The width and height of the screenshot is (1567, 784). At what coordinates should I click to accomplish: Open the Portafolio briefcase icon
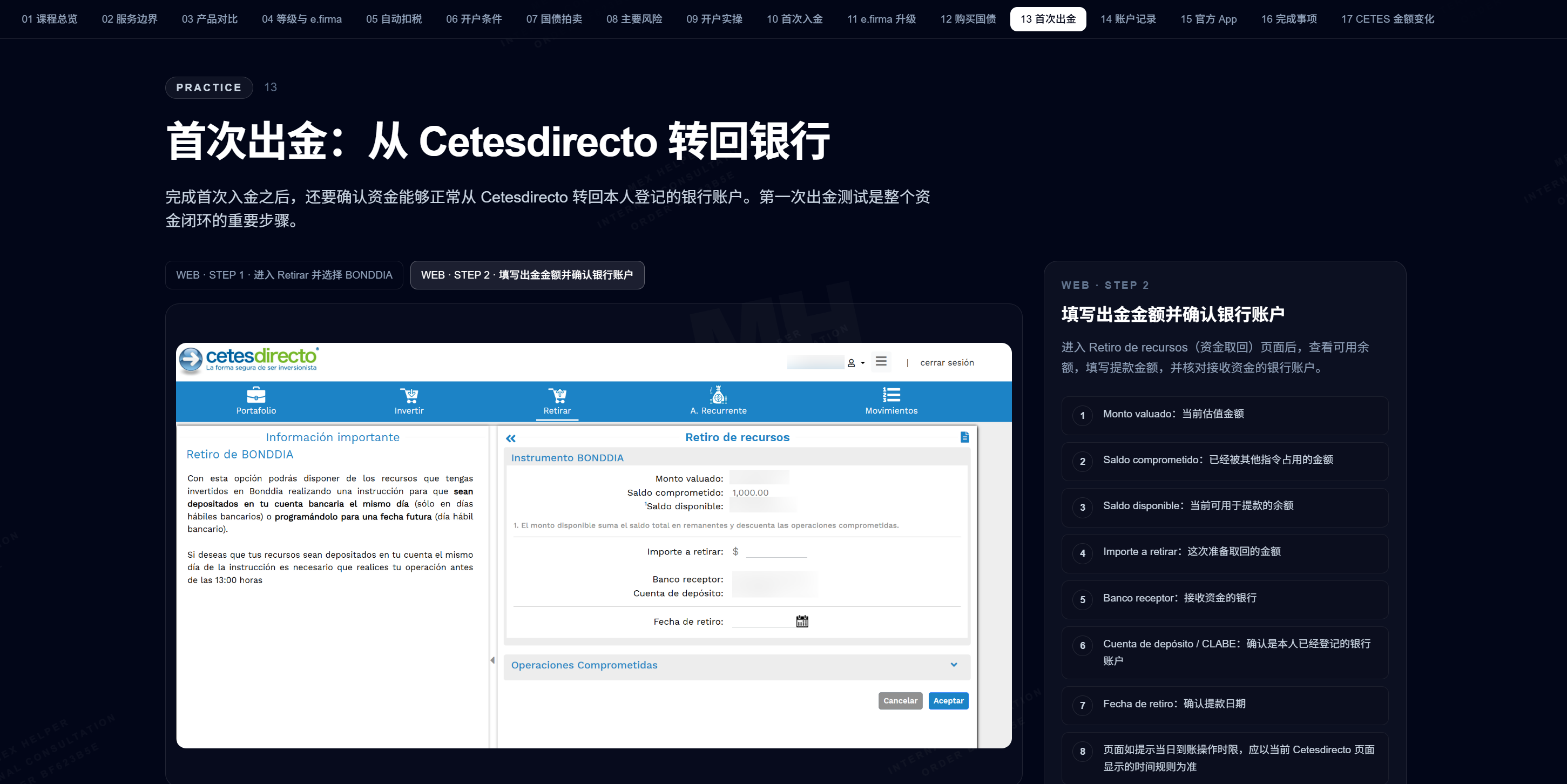pyautogui.click(x=256, y=395)
